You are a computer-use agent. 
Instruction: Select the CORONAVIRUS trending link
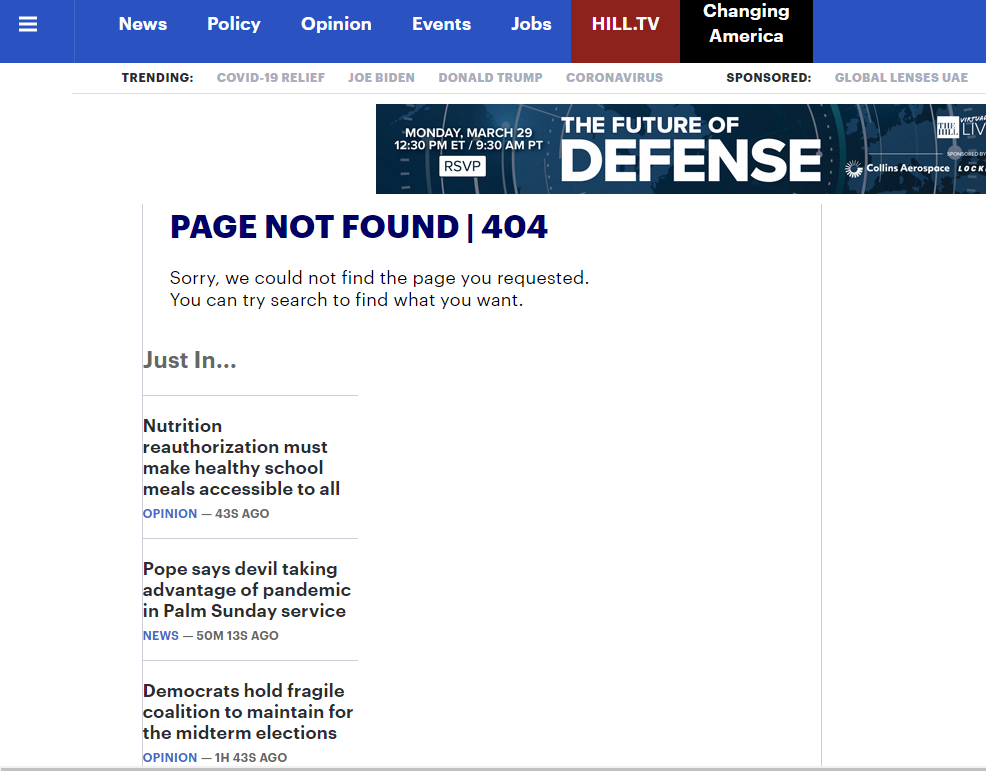tap(614, 77)
